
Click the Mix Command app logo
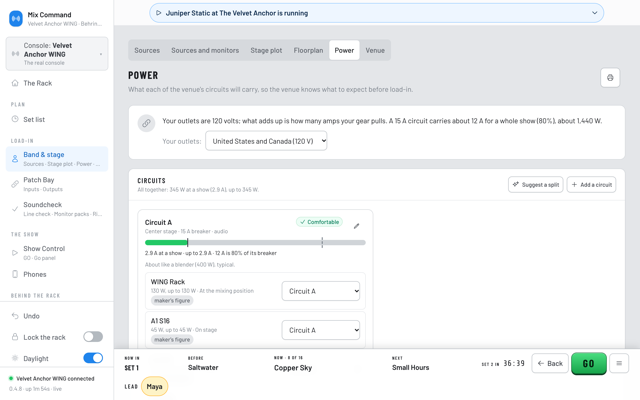point(16,18)
